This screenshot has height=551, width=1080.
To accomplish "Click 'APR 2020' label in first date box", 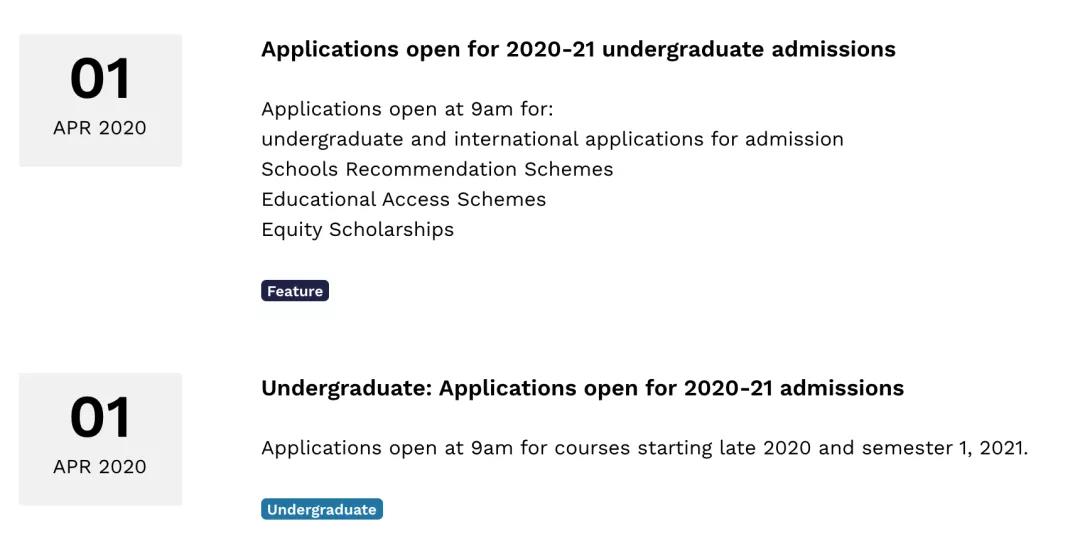I will pos(100,128).
